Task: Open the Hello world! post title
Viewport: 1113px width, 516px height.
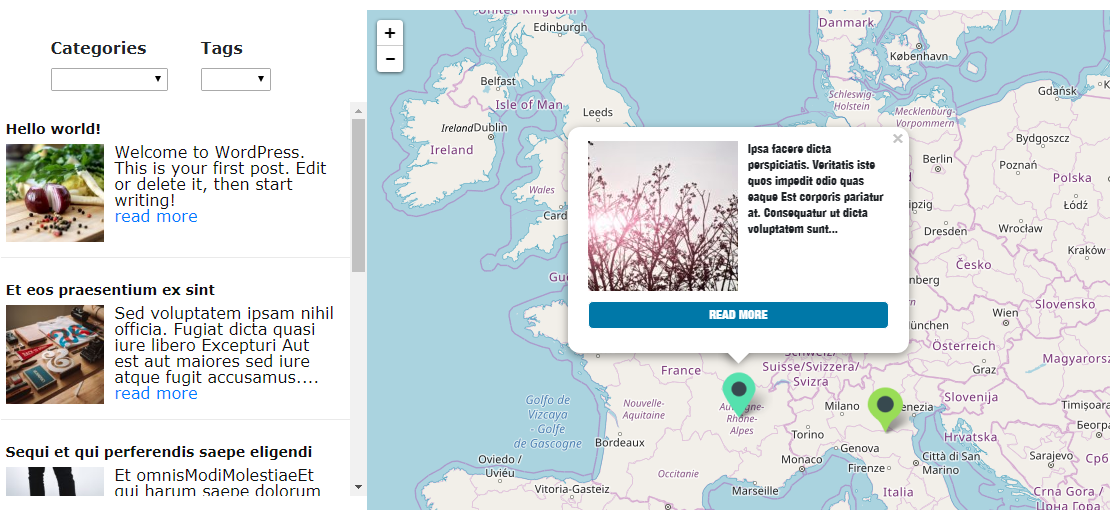Action: coord(53,129)
